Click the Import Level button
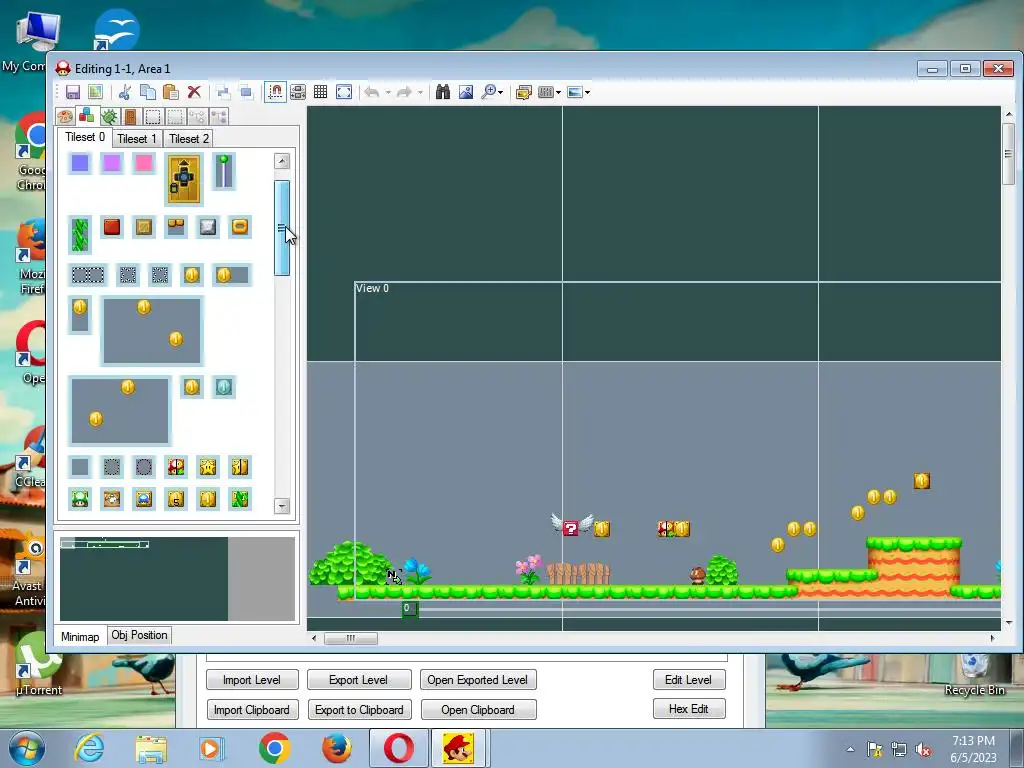 tap(252, 680)
